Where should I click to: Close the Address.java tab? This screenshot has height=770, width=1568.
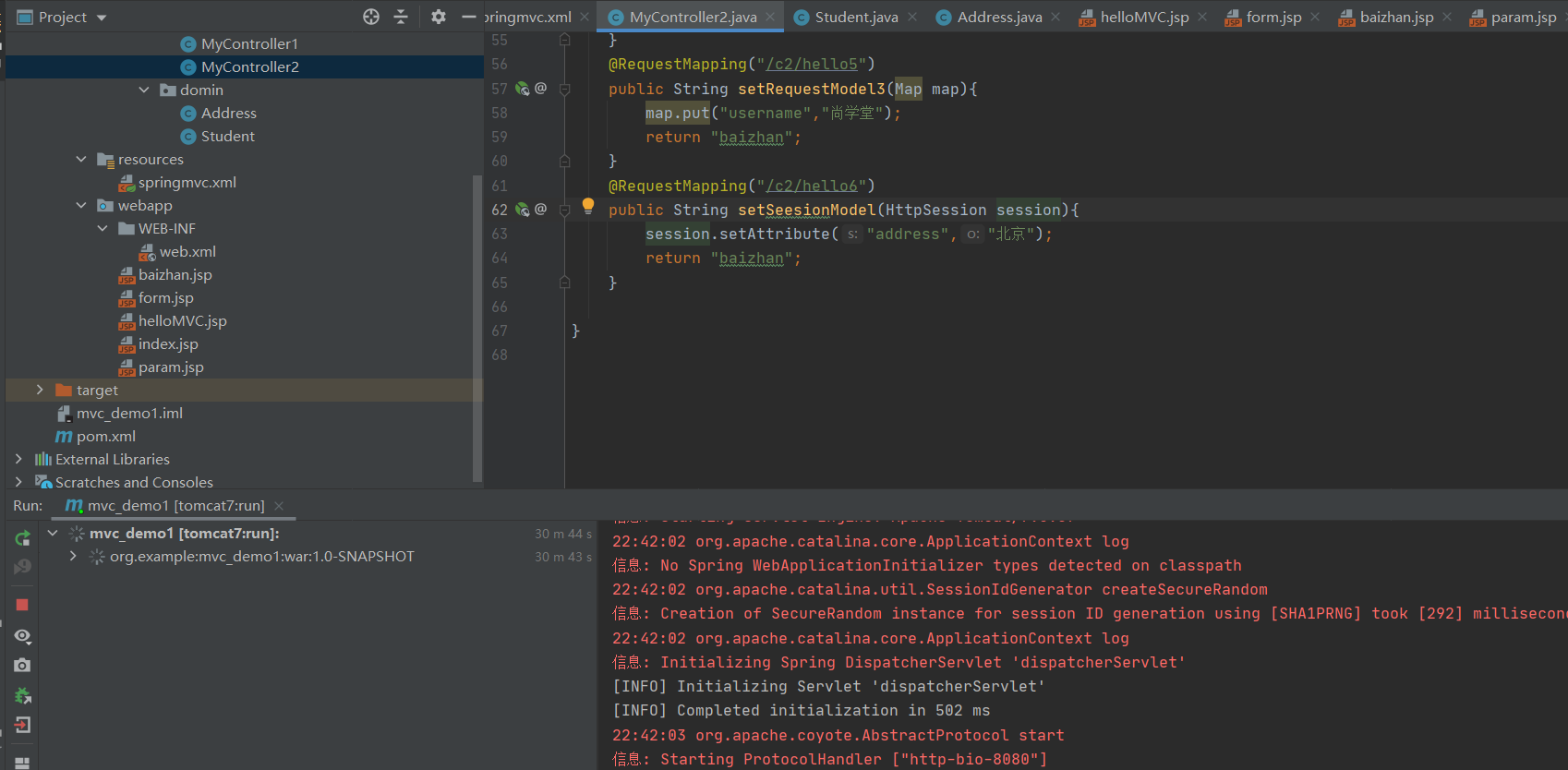[1055, 17]
